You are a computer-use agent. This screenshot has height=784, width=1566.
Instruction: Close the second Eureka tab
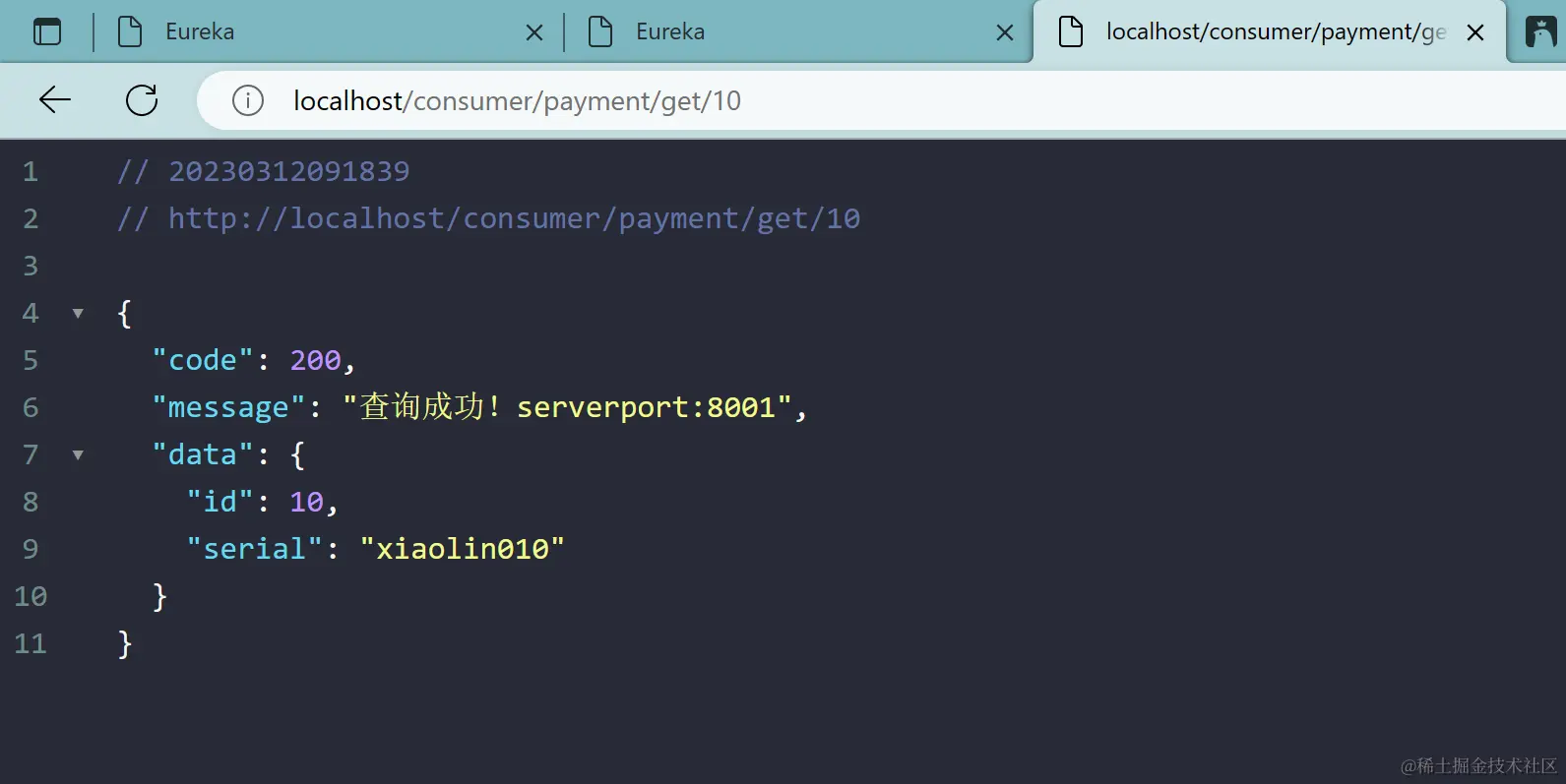tap(1005, 32)
